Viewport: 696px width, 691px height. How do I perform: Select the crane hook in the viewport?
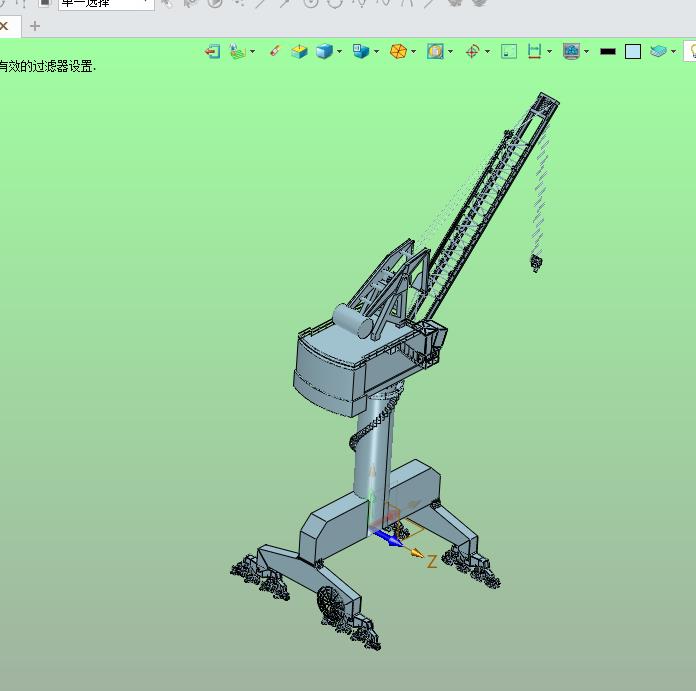tap(536, 263)
